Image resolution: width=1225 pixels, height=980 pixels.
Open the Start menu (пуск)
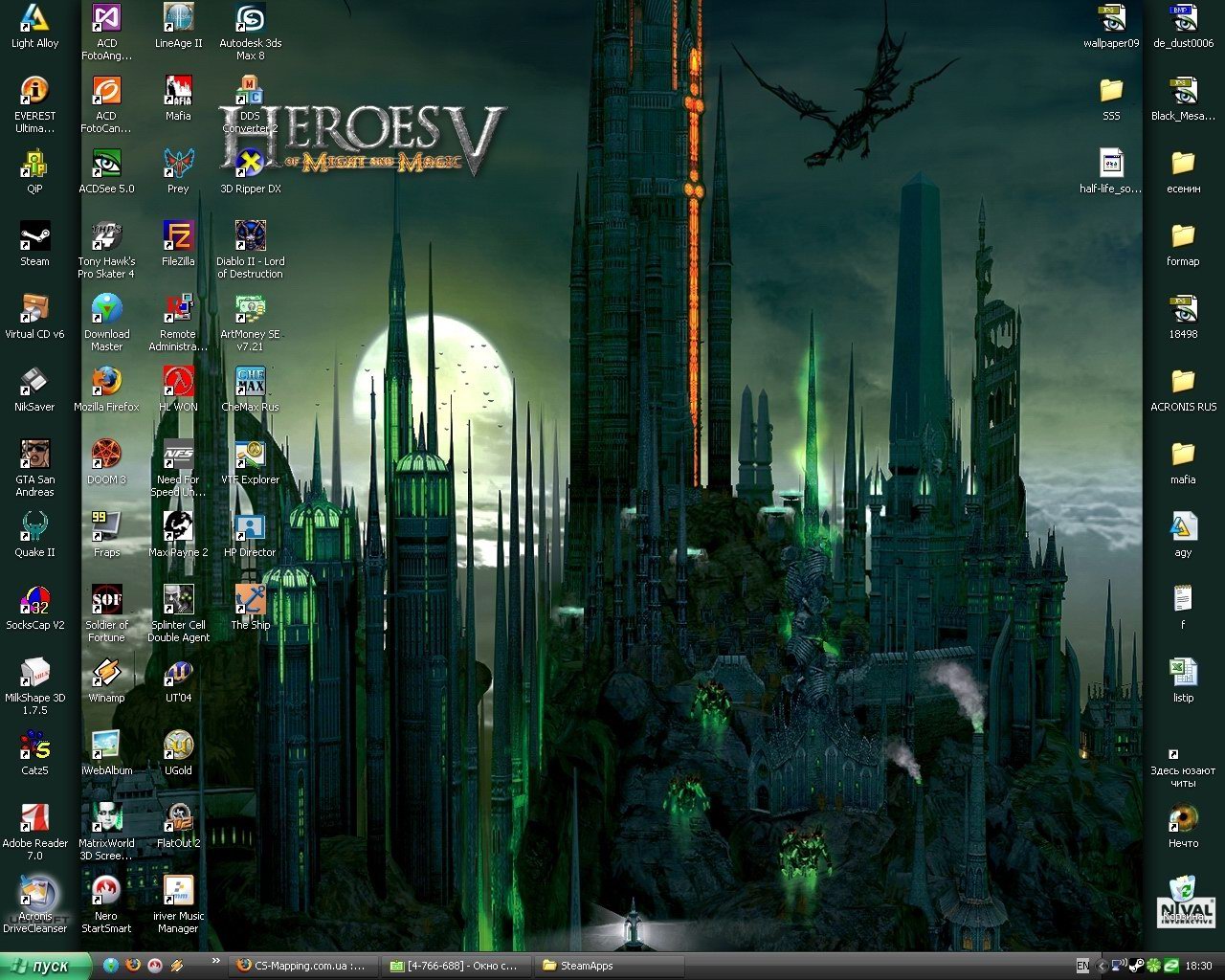(45, 966)
